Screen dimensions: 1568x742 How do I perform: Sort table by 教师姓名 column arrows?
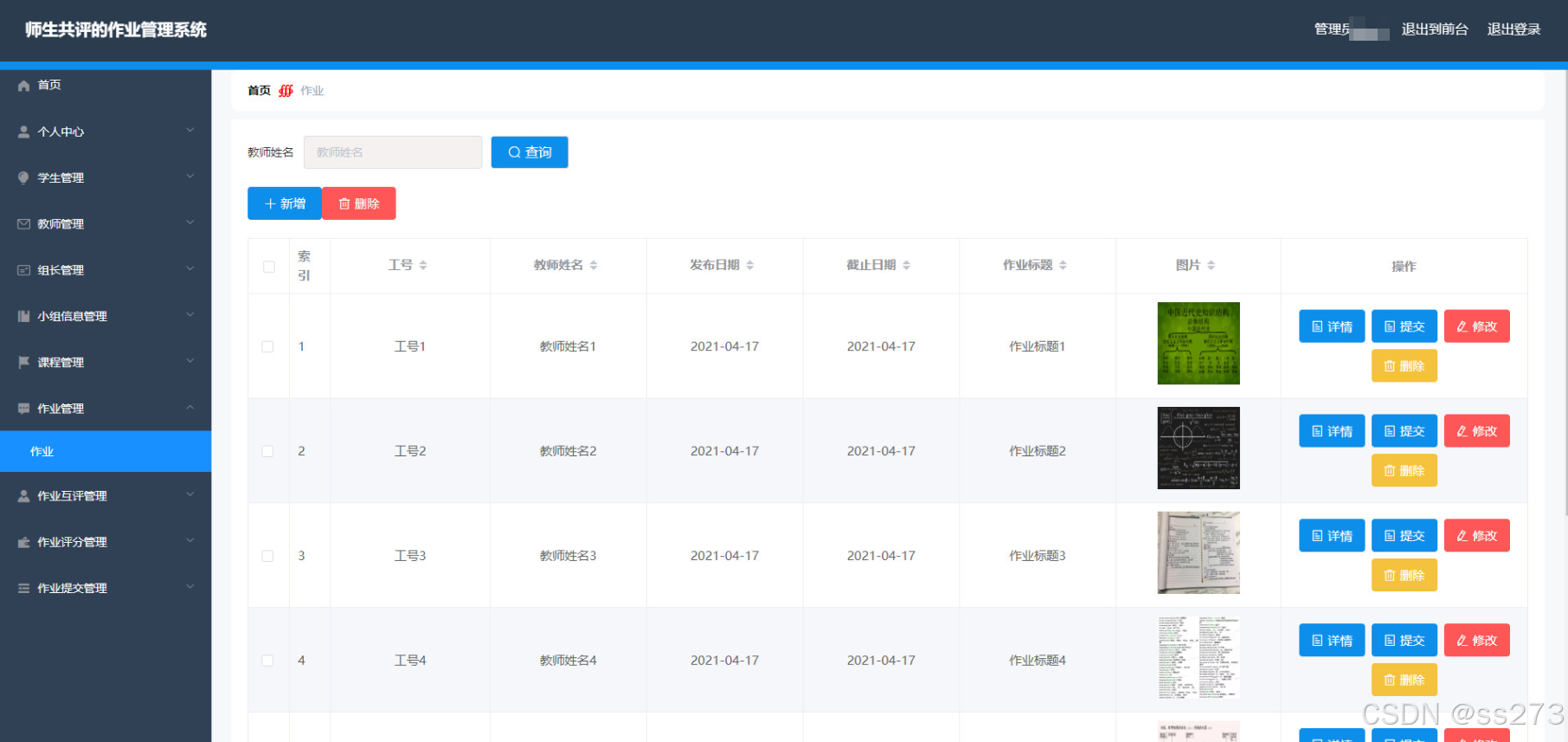[x=594, y=265]
